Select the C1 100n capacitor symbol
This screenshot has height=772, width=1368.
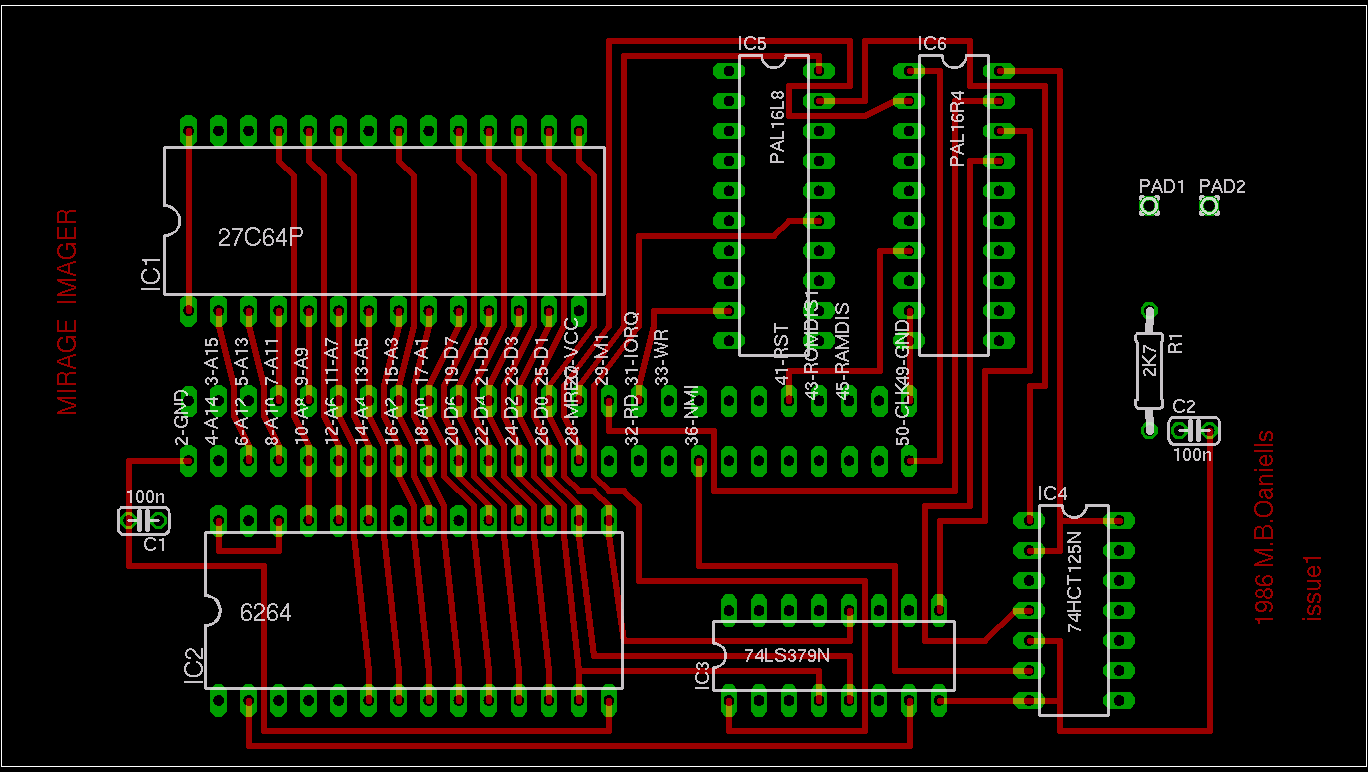(144, 521)
